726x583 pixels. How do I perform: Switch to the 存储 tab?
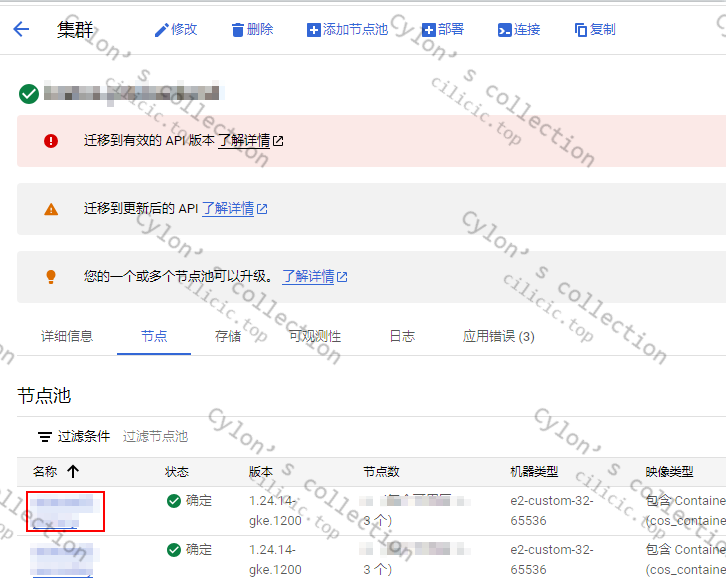click(228, 336)
